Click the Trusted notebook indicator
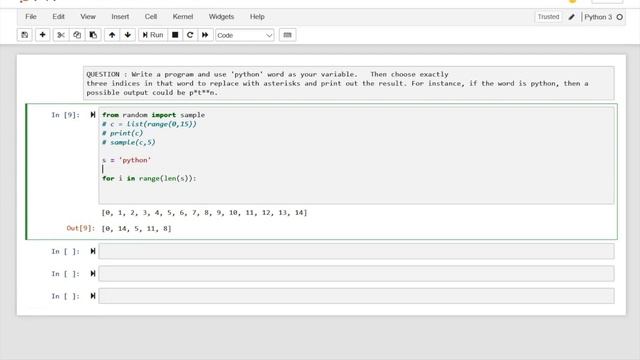Screen dimensions: 640x360 [548, 17]
